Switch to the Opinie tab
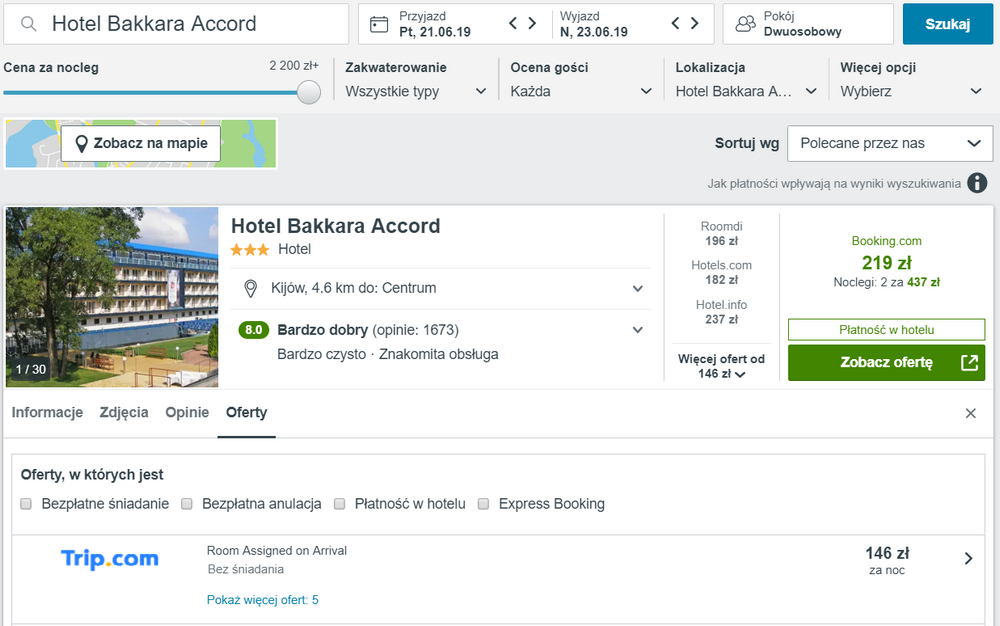Screen dimensions: 1000x626 (187, 412)
